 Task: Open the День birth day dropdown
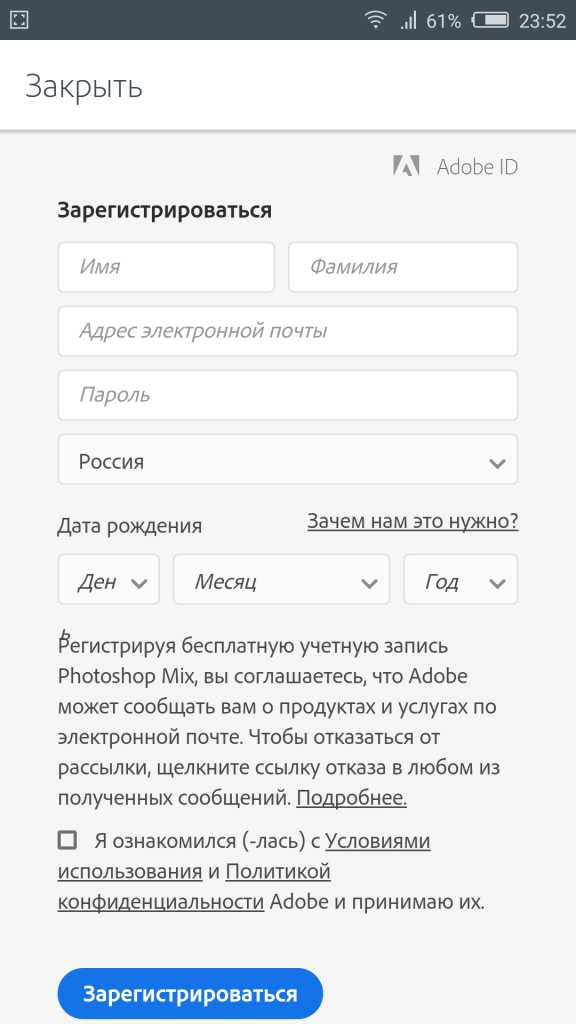pos(108,579)
